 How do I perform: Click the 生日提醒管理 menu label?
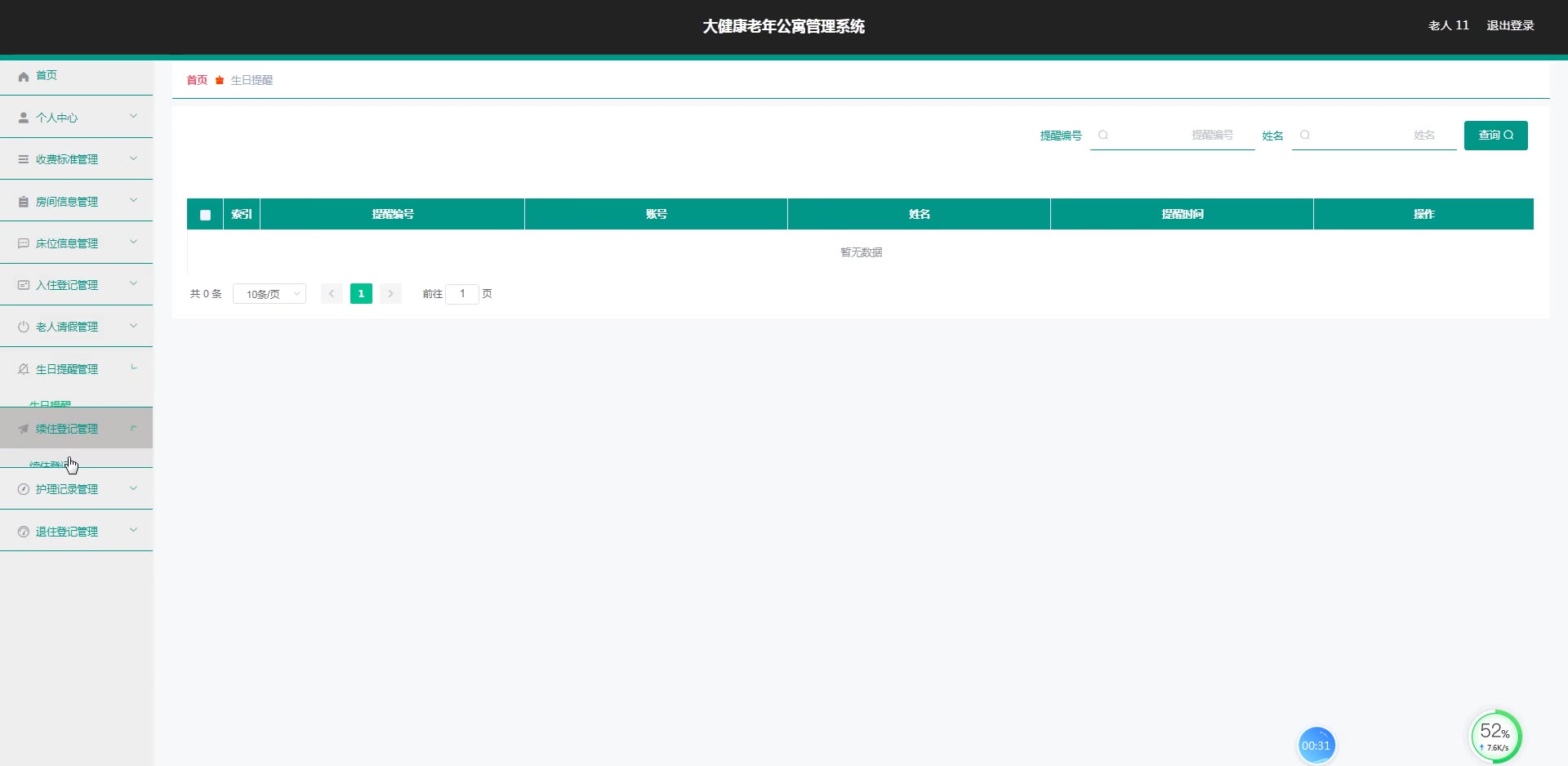click(67, 369)
